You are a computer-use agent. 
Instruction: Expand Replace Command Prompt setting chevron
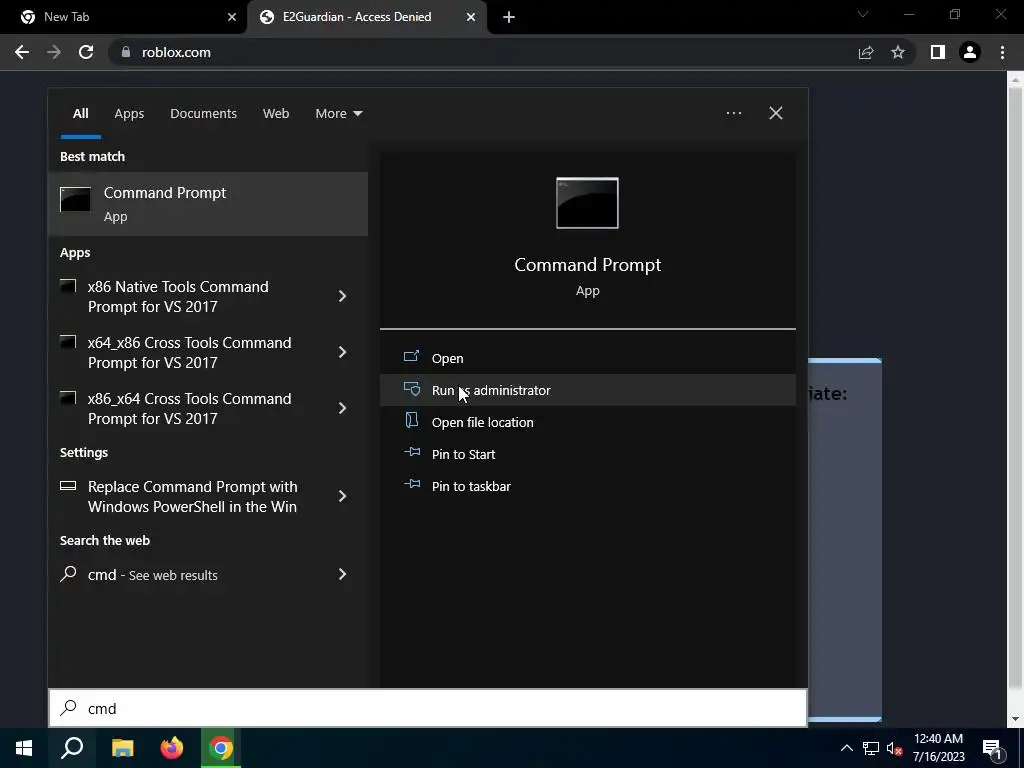tap(342, 496)
